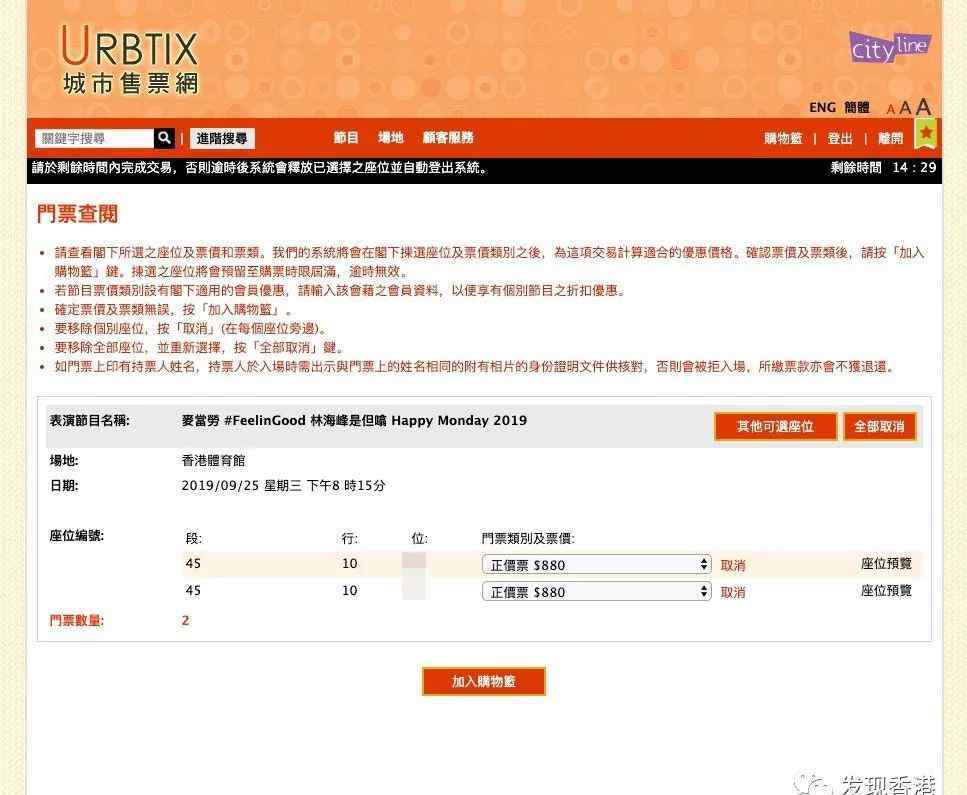Click the ticket quantity value 2
Screen dimensions: 967x795
point(186,620)
